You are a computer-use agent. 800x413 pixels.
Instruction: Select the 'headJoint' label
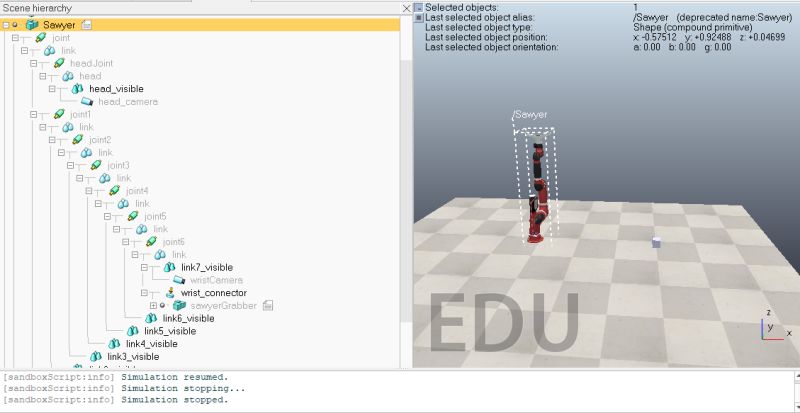[91, 63]
